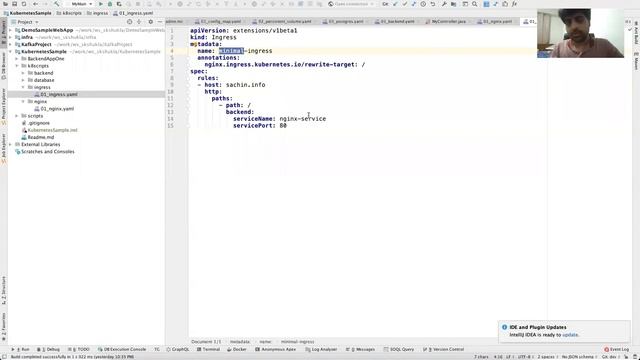640x360 pixels.
Task: Expand the database folder
Action: pos(23,80)
